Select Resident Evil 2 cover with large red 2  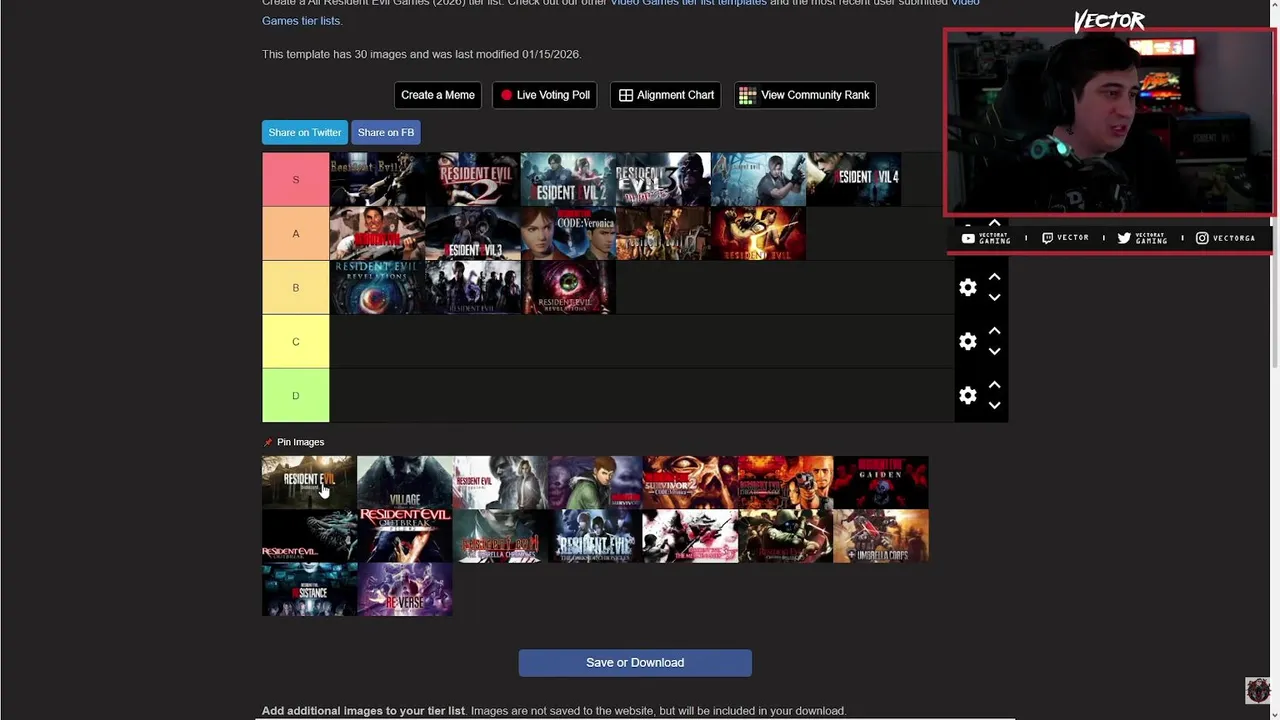coord(473,179)
